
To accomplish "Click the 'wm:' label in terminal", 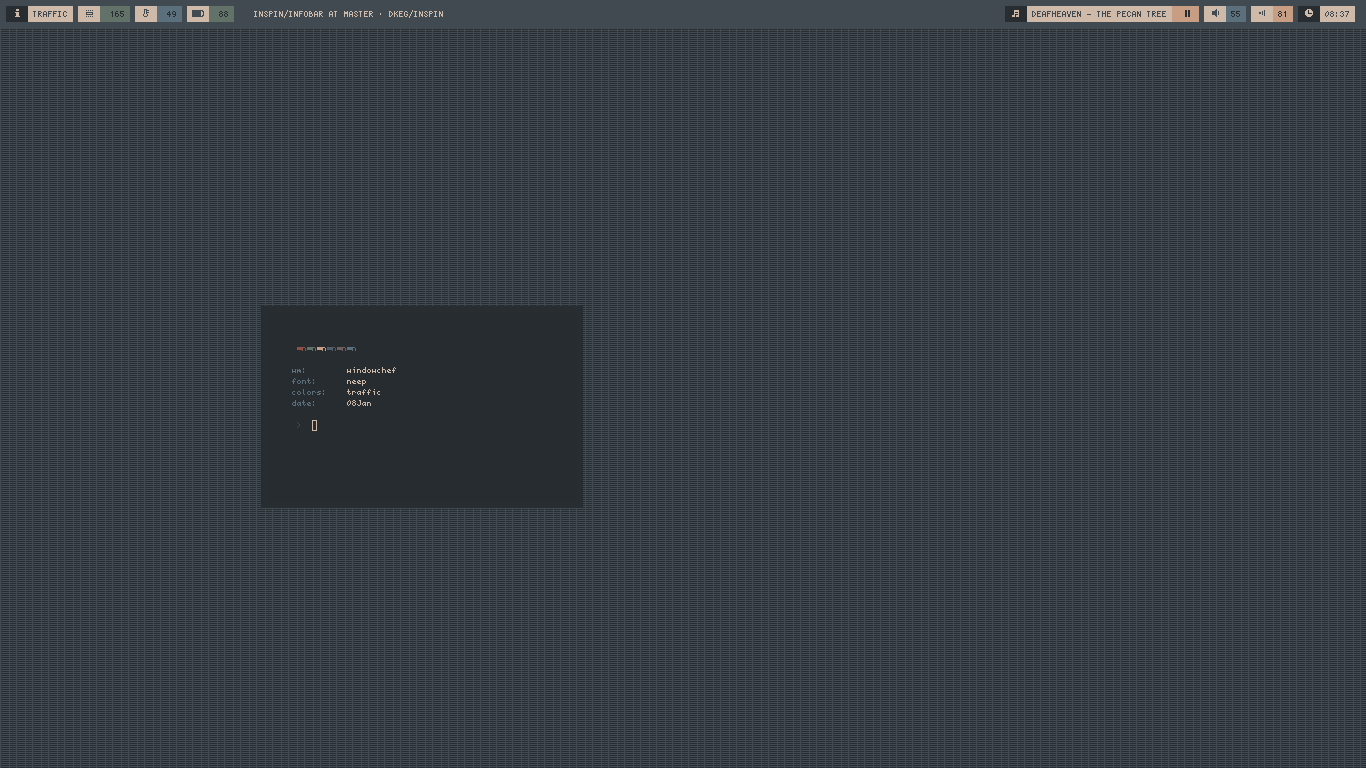I will (298, 370).
